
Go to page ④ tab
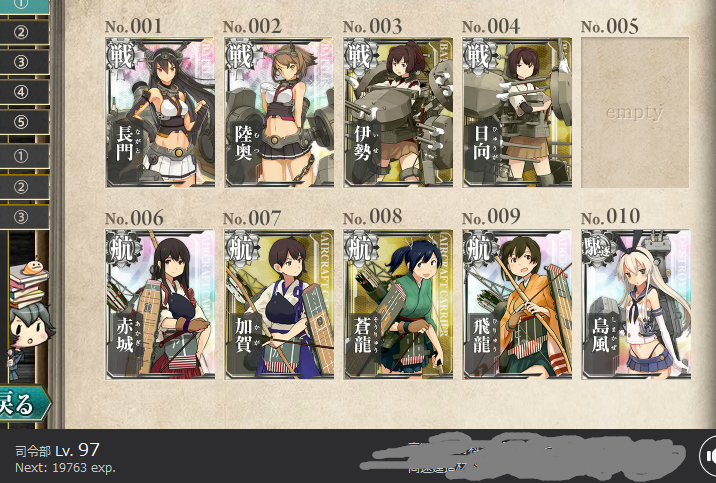(24, 92)
